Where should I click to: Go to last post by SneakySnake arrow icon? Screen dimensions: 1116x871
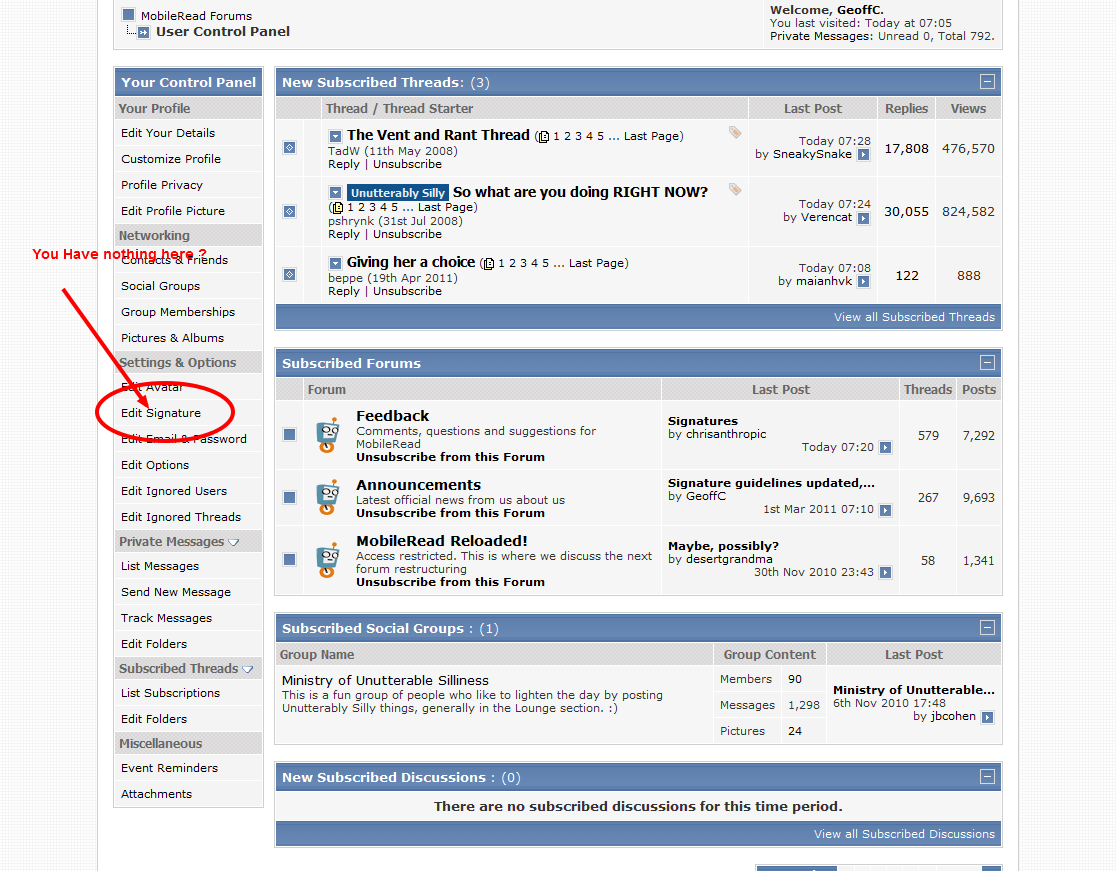(863, 154)
